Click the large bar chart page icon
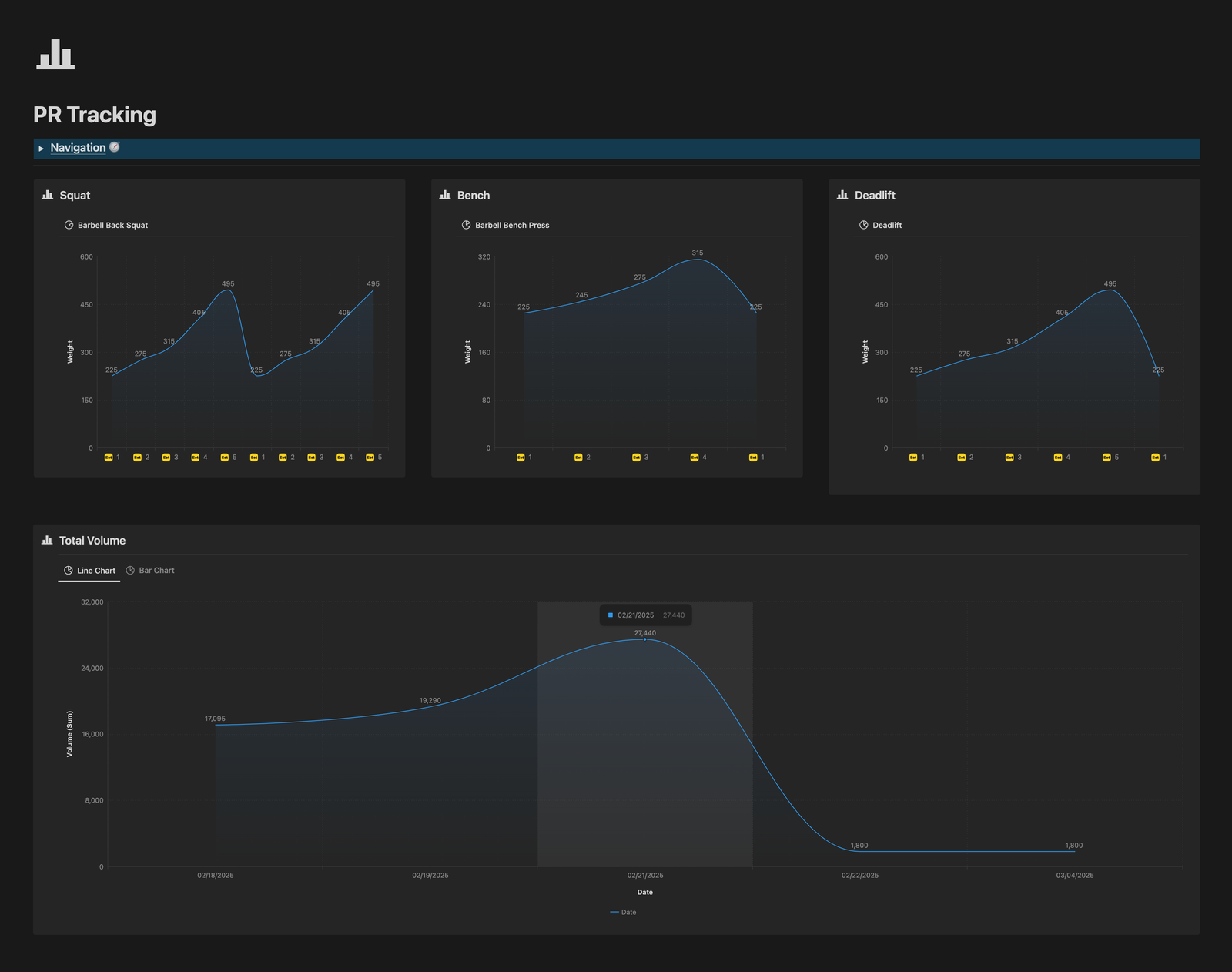The height and width of the screenshot is (972, 1232). [x=55, y=55]
